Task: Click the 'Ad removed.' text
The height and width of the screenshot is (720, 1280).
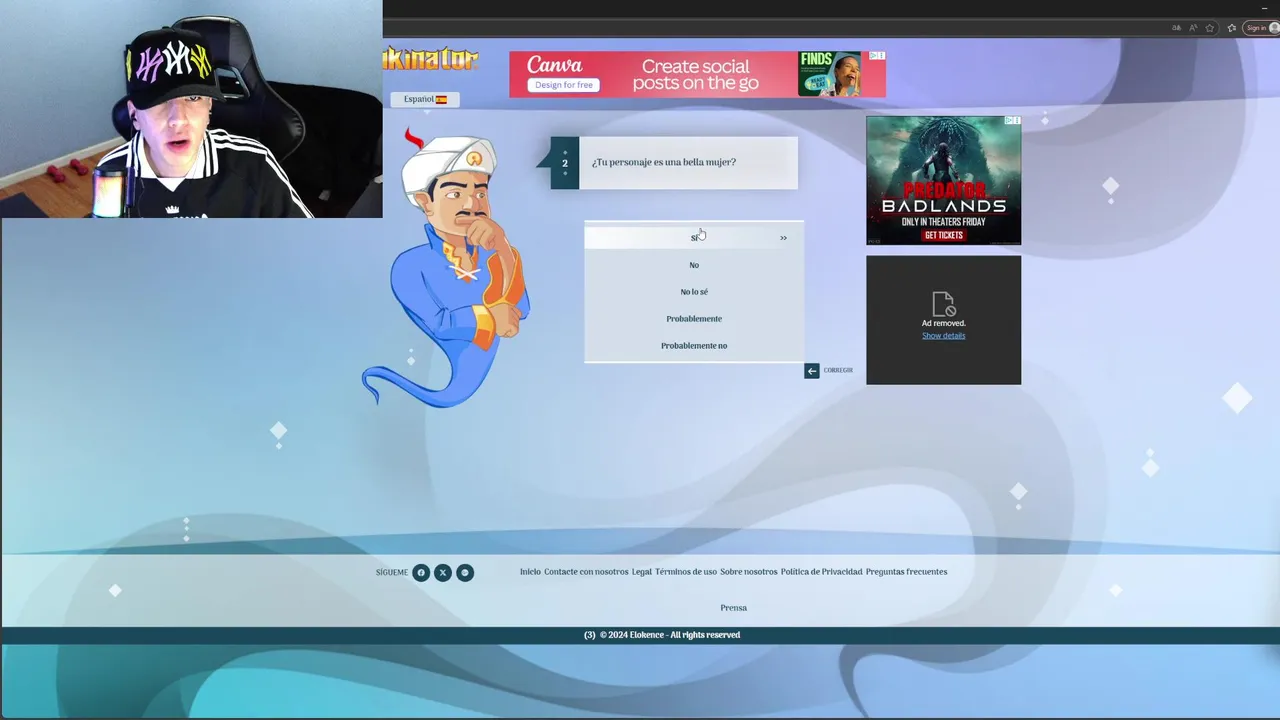Action: tap(944, 324)
